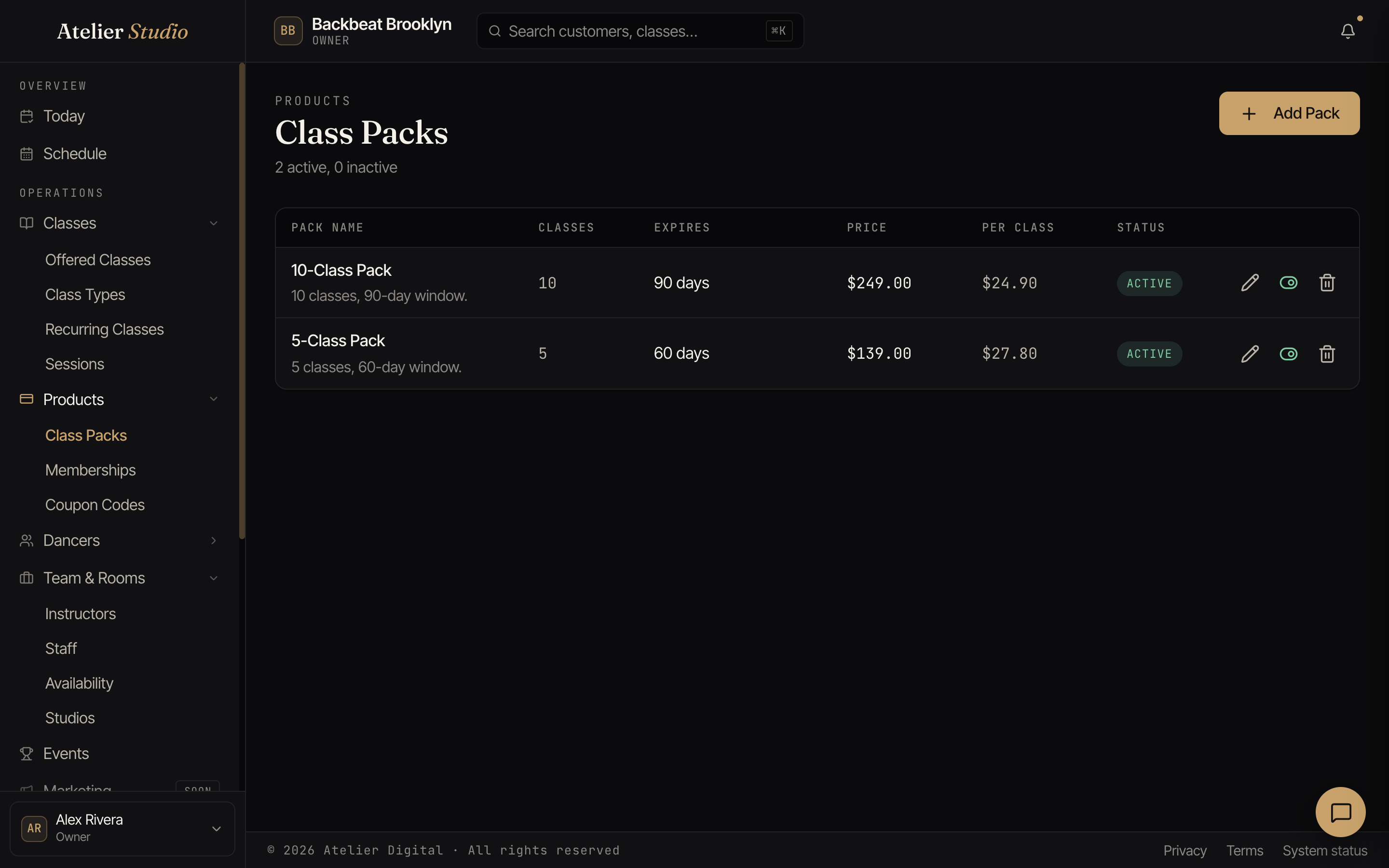Click the 10-Class Pack name
This screenshot has height=868, width=1389.
[341, 271]
